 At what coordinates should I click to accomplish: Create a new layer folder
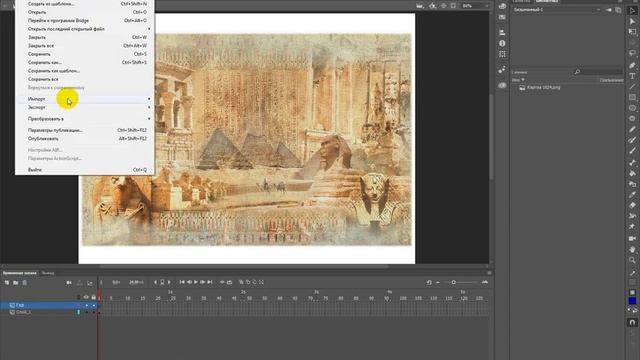(16, 282)
